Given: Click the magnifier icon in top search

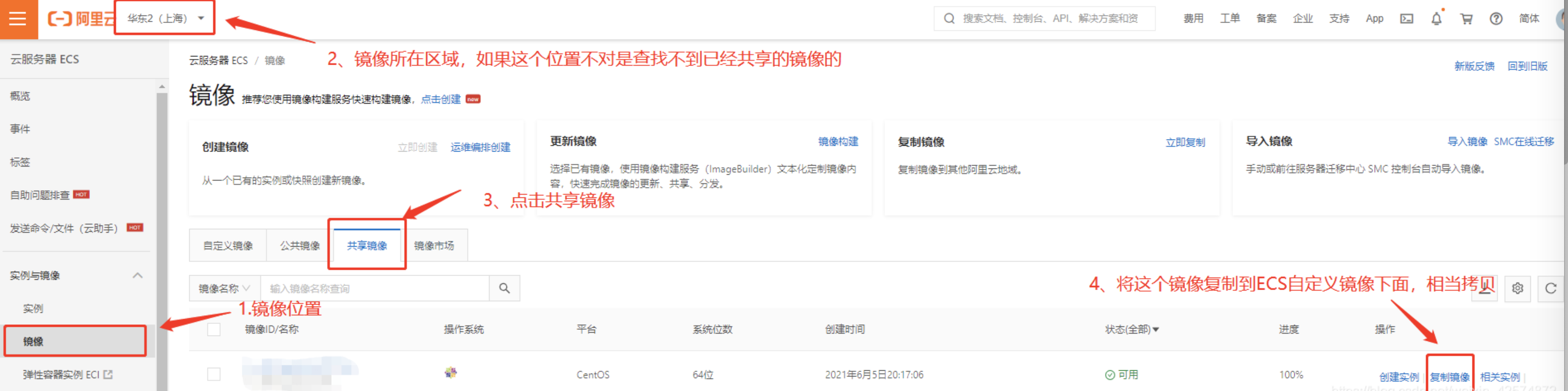Looking at the screenshot, I should click(949, 18).
